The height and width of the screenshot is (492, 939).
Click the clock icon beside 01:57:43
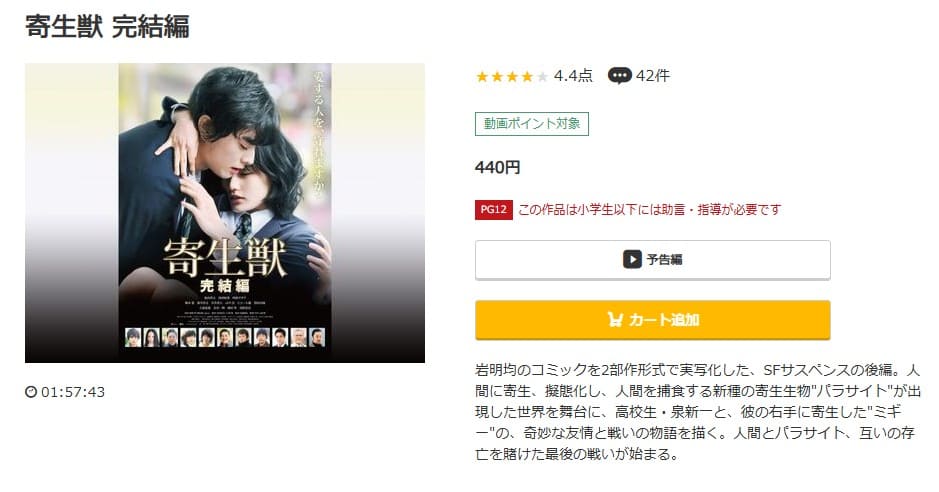tap(31, 391)
